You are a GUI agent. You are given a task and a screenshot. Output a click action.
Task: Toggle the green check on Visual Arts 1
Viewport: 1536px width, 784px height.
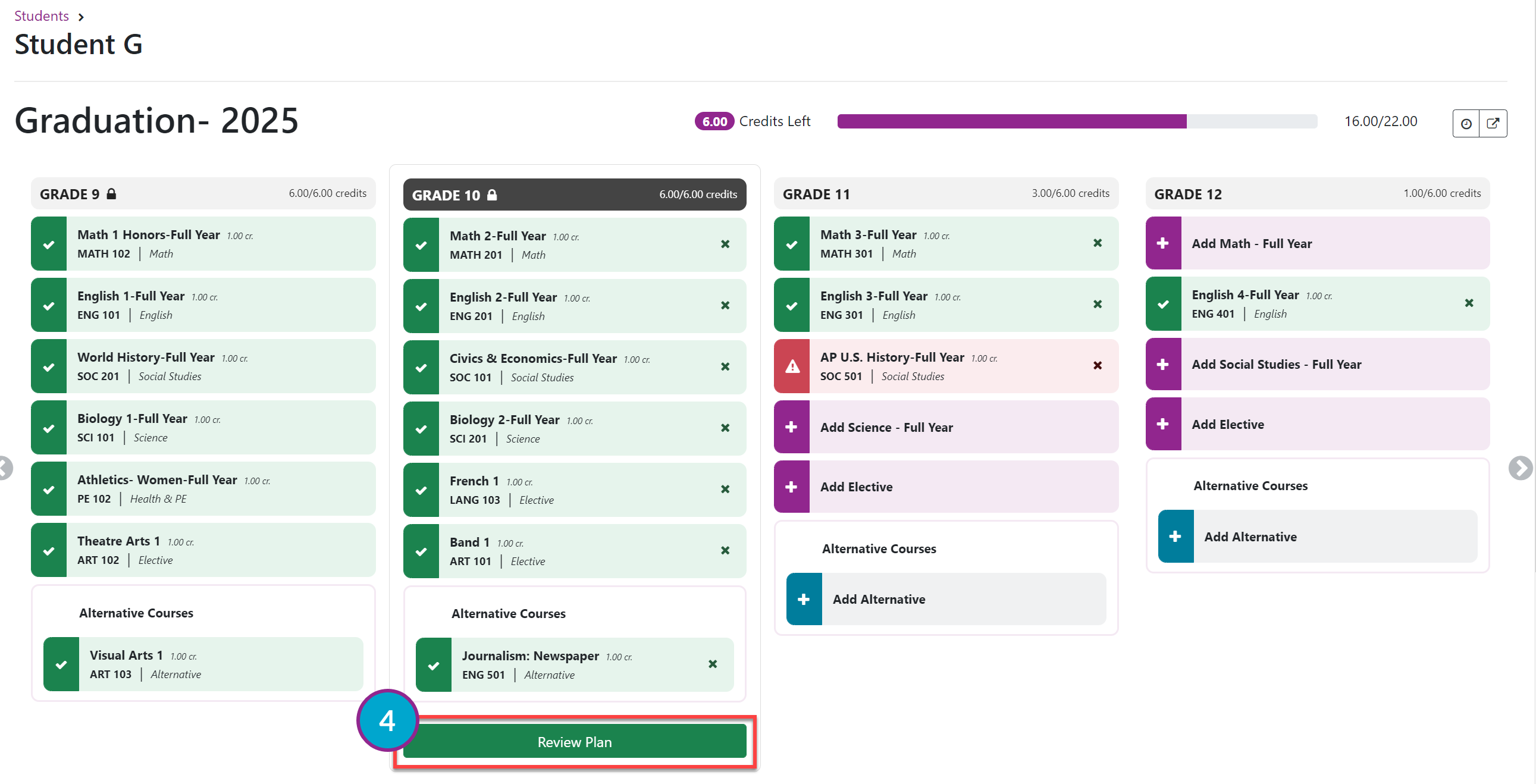point(61,665)
